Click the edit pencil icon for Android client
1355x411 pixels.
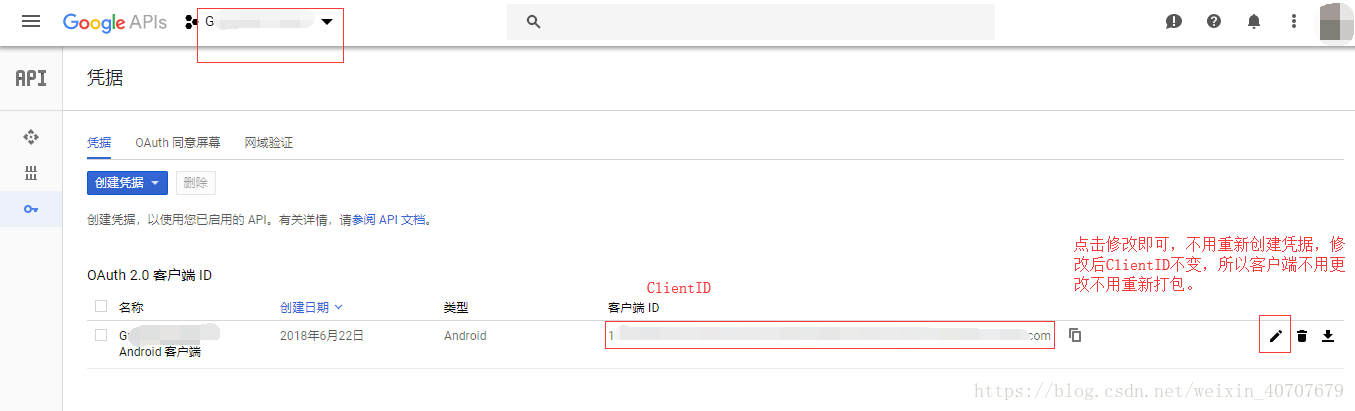pos(1275,336)
